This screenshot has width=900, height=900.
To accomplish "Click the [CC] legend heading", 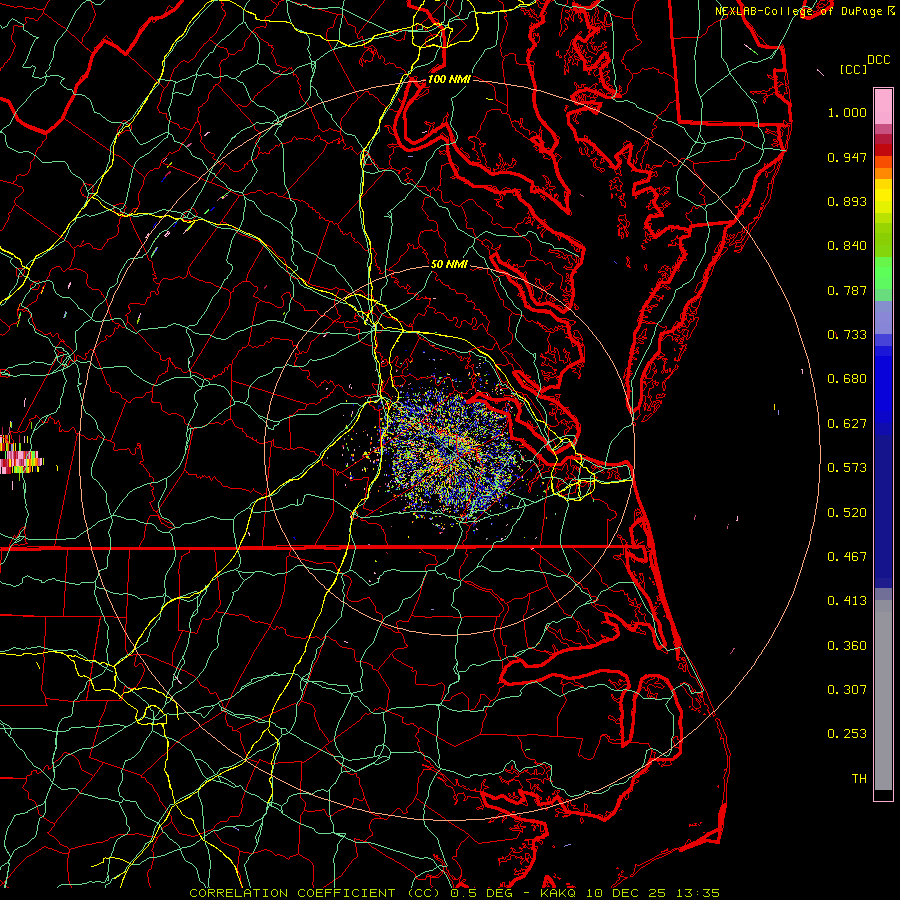I will [x=854, y=69].
